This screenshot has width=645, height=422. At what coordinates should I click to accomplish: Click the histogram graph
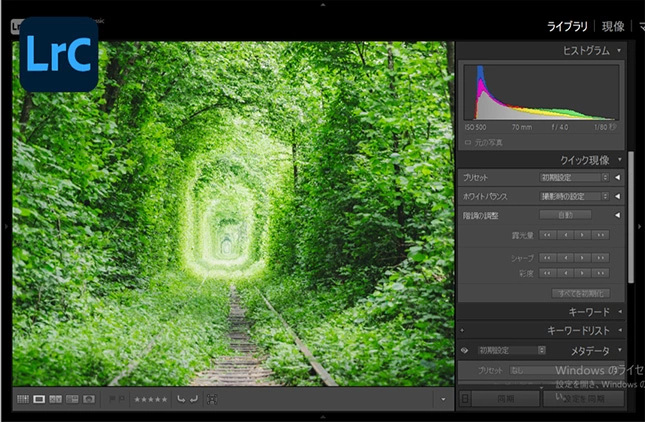coord(541,92)
